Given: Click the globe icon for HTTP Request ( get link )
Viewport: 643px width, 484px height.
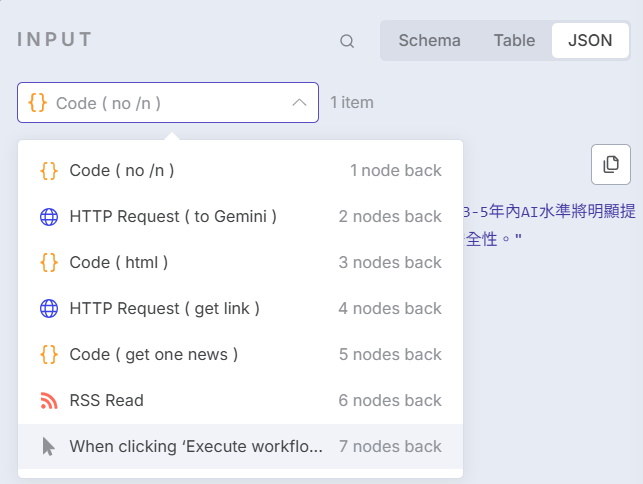Looking at the screenshot, I should point(49,308).
